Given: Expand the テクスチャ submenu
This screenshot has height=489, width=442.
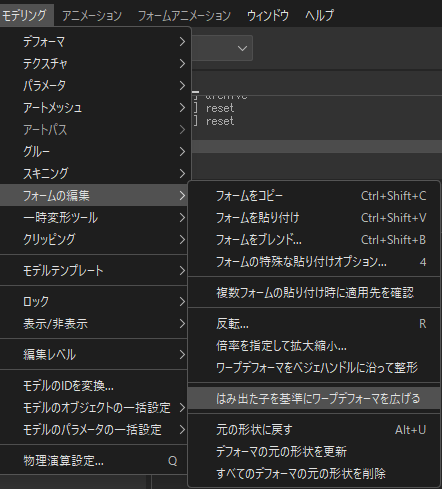Looking at the screenshot, I should (95, 64).
